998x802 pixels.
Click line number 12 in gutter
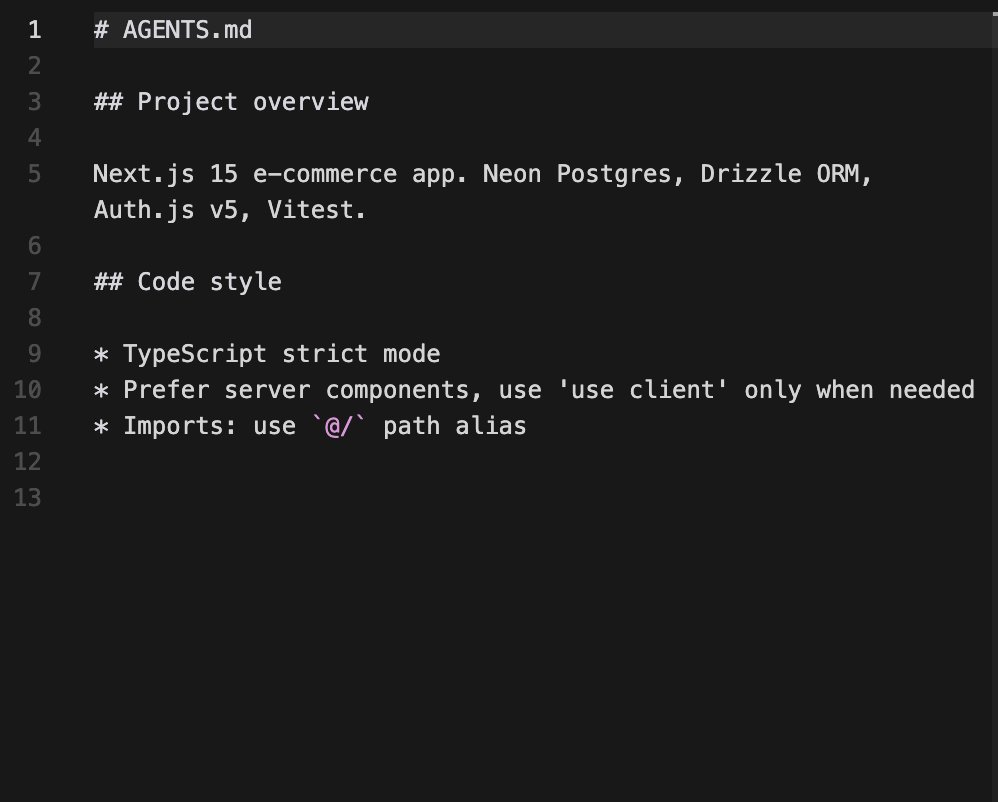(x=28, y=461)
